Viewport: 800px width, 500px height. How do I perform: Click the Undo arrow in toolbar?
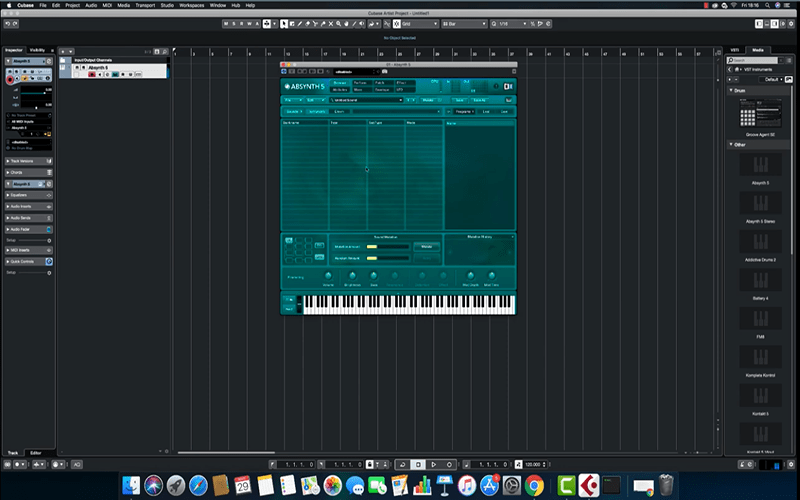tap(8, 24)
